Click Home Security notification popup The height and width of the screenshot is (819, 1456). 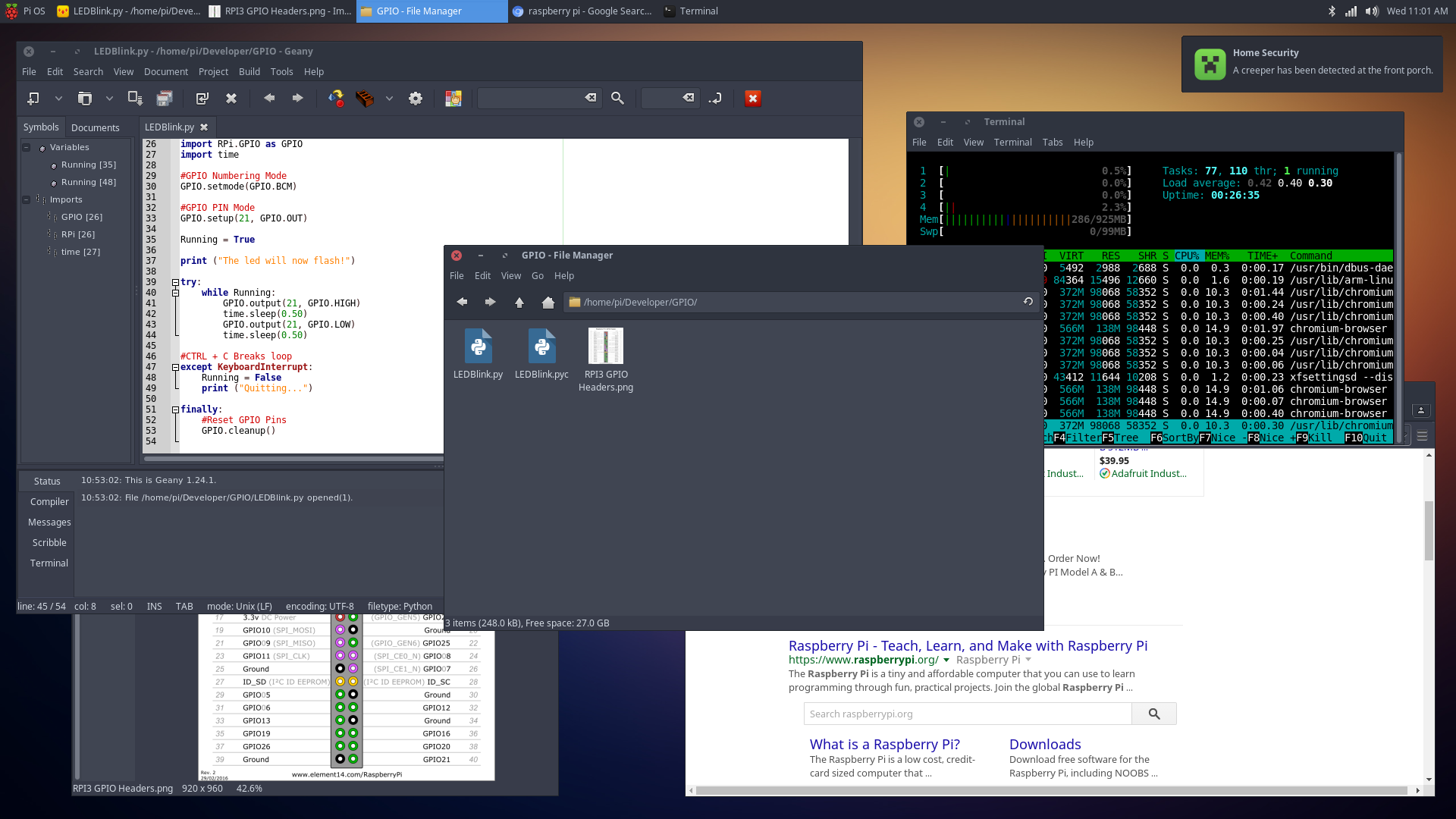[x=1312, y=64]
